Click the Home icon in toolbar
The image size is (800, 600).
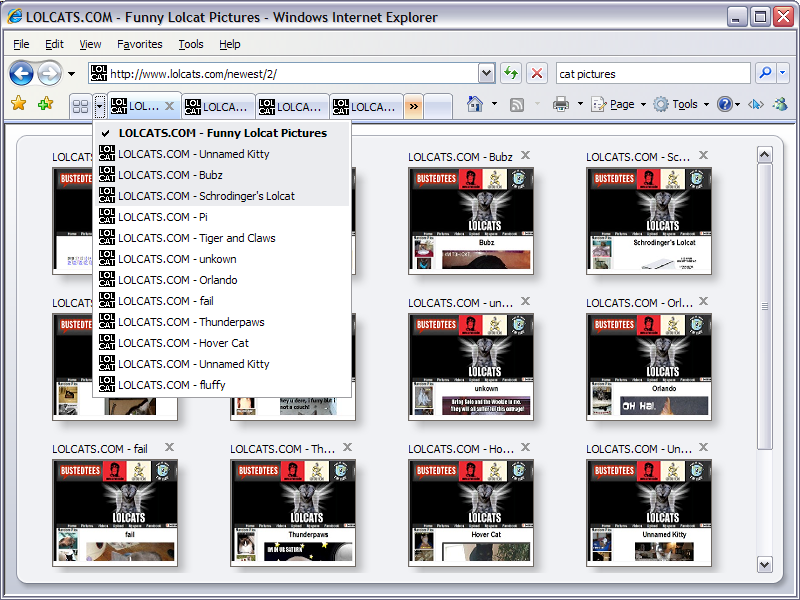point(475,104)
